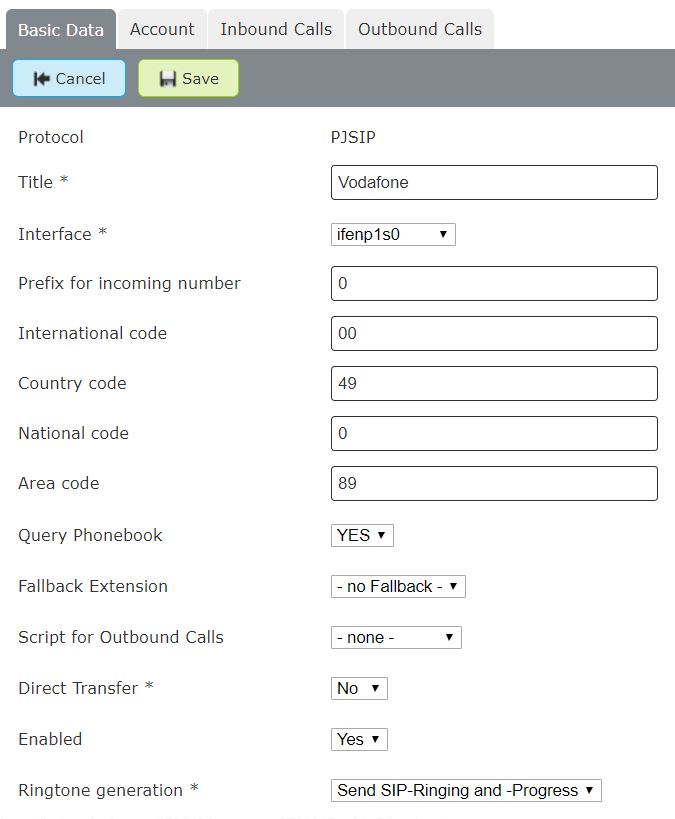Open the Interface dropdown showing ifenp1s0
This screenshot has width=675, height=819.
click(392, 234)
